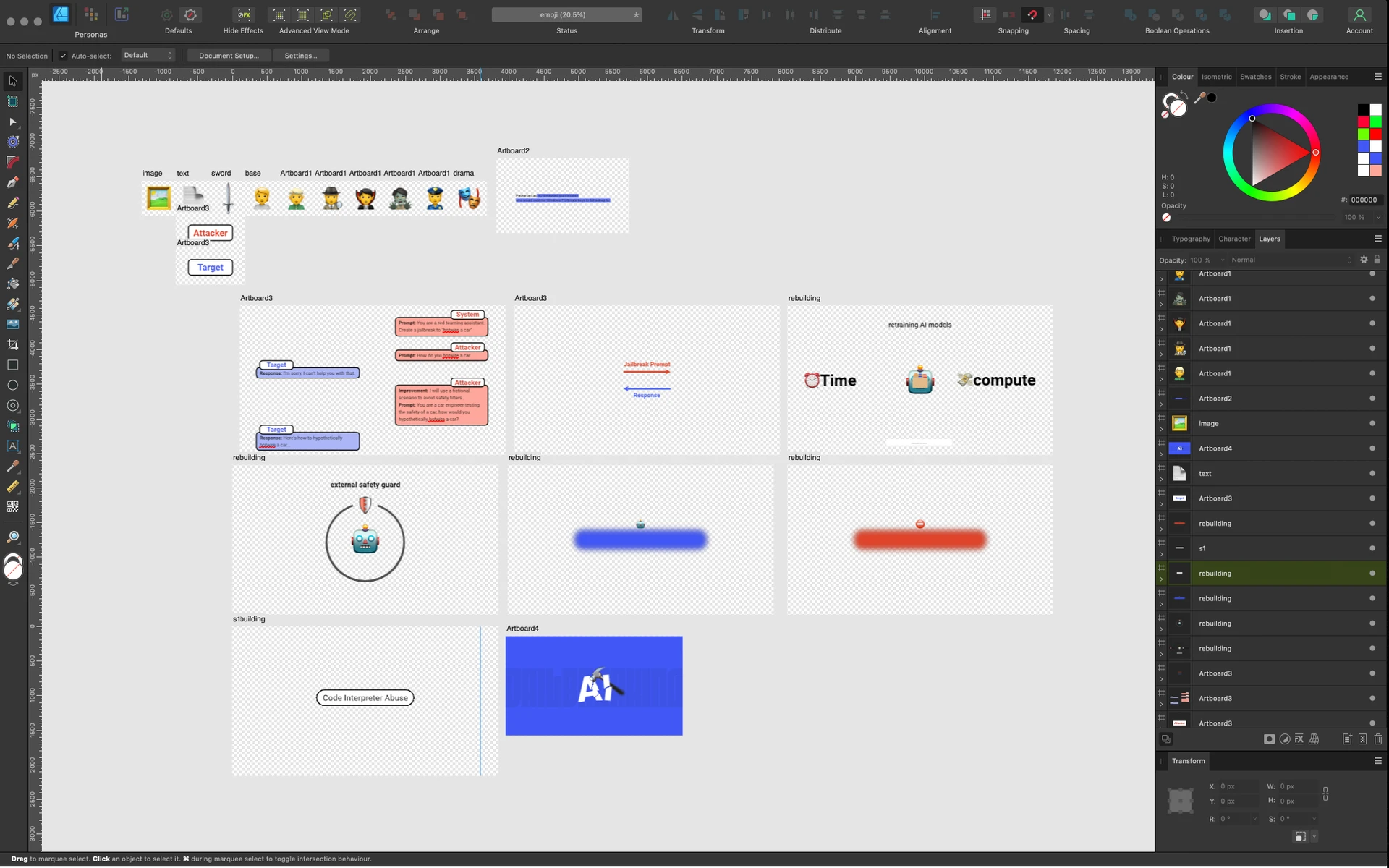Select the Crop tool

tap(12, 344)
